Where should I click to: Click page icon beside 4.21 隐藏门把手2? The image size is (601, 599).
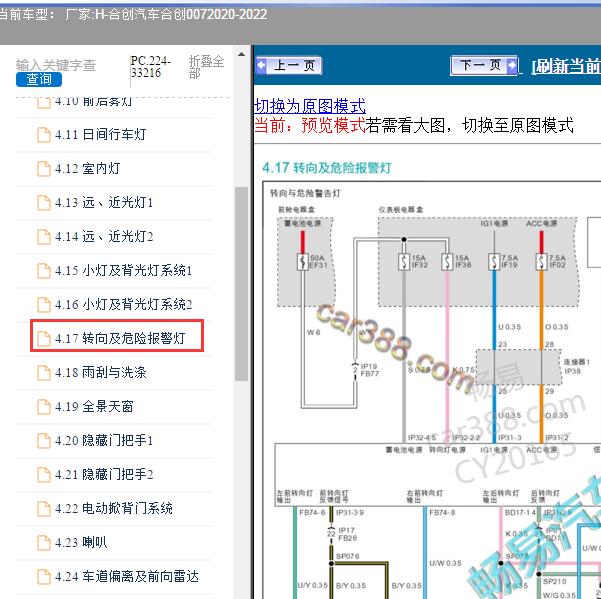click(44, 474)
